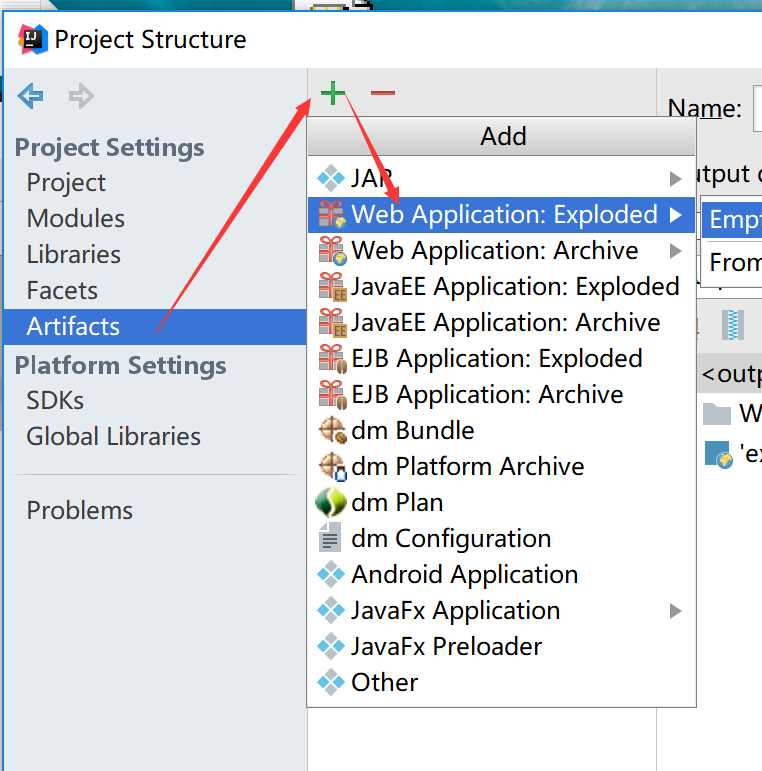This screenshot has height=771, width=762.
Task: Click the JavaEE Application: Exploded icon
Action: [x=332, y=287]
